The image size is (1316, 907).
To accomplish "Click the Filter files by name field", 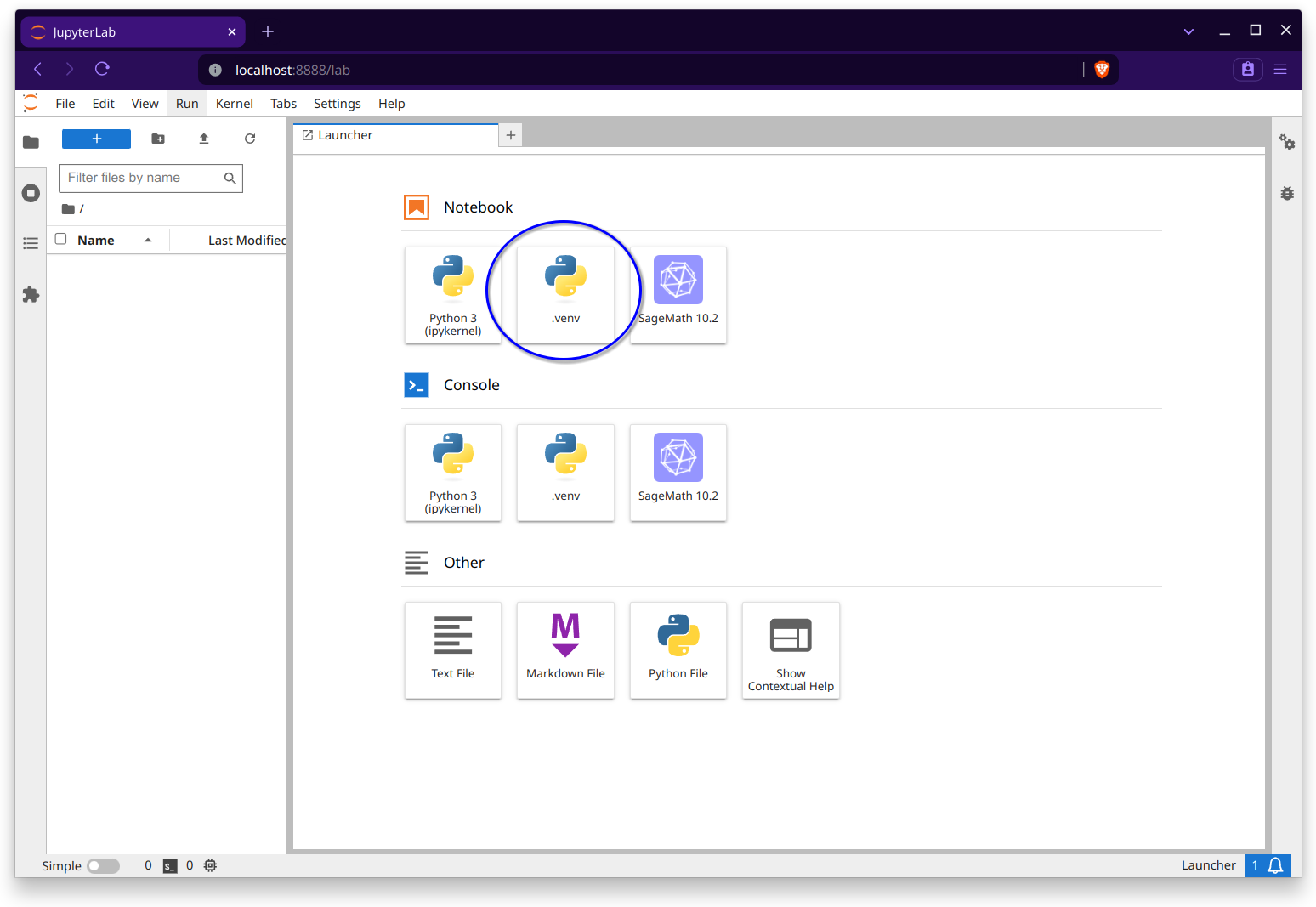I will [141, 178].
